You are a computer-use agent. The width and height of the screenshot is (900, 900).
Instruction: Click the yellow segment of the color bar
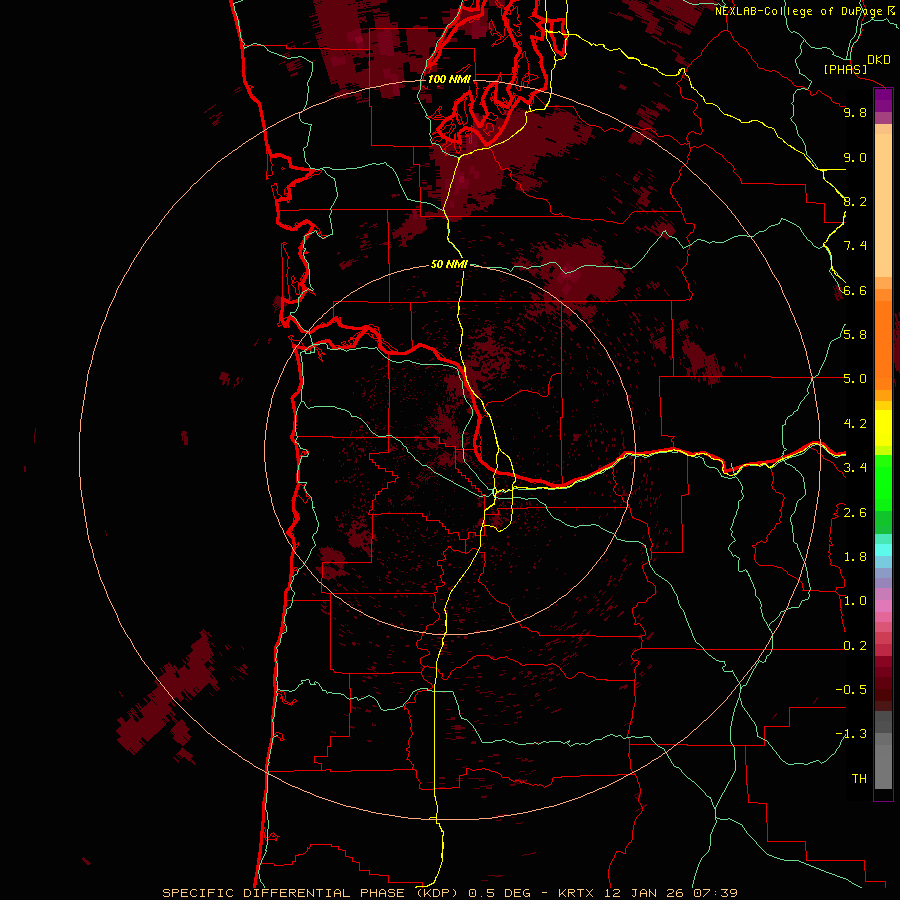click(883, 427)
